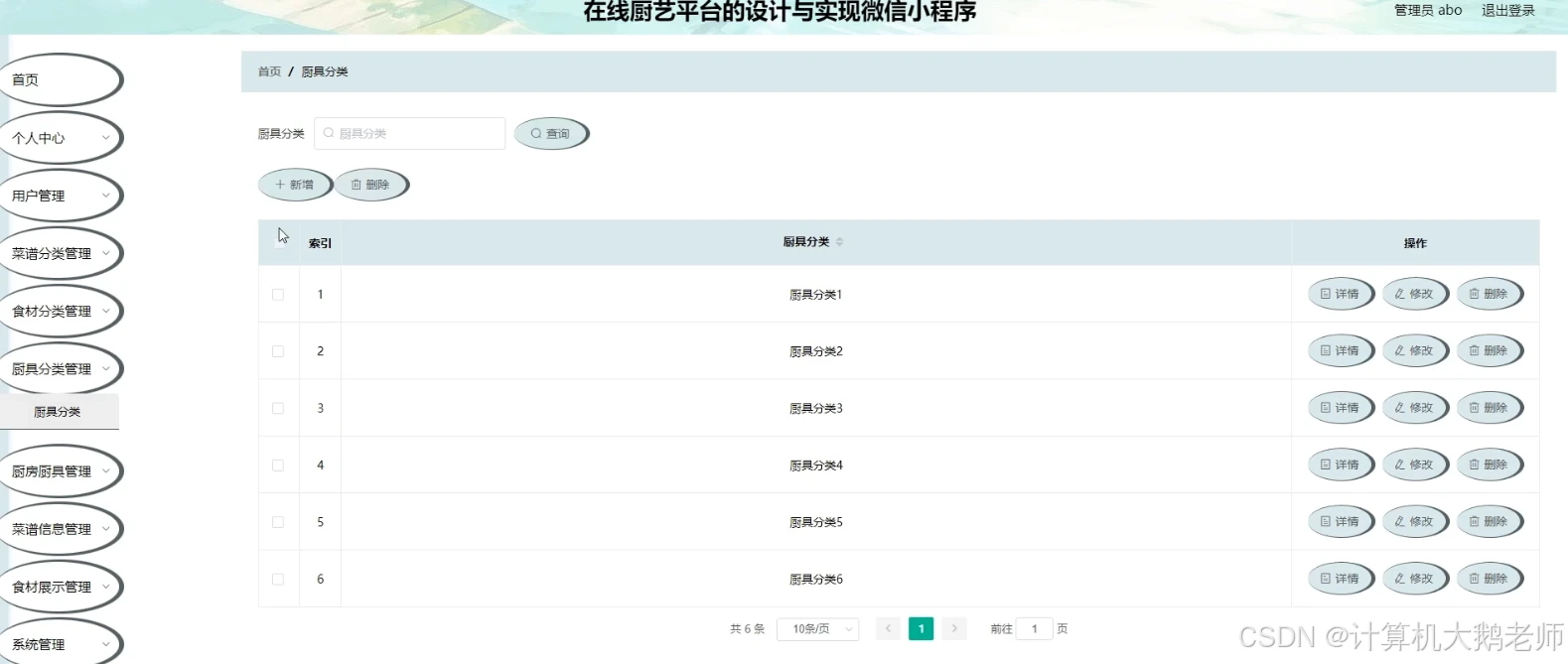Screen dimensions: 1568x664
Task: Click the 查询 search button
Action: point(551,134)
